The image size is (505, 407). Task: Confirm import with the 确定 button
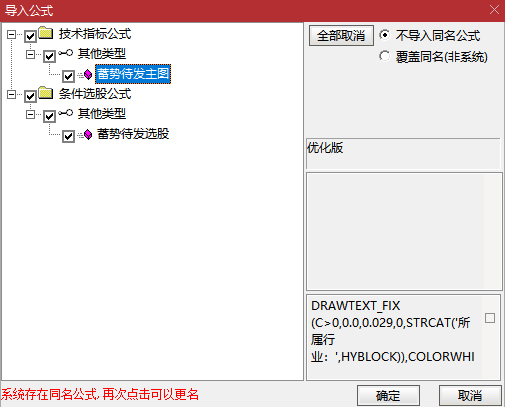coord(388,396)
